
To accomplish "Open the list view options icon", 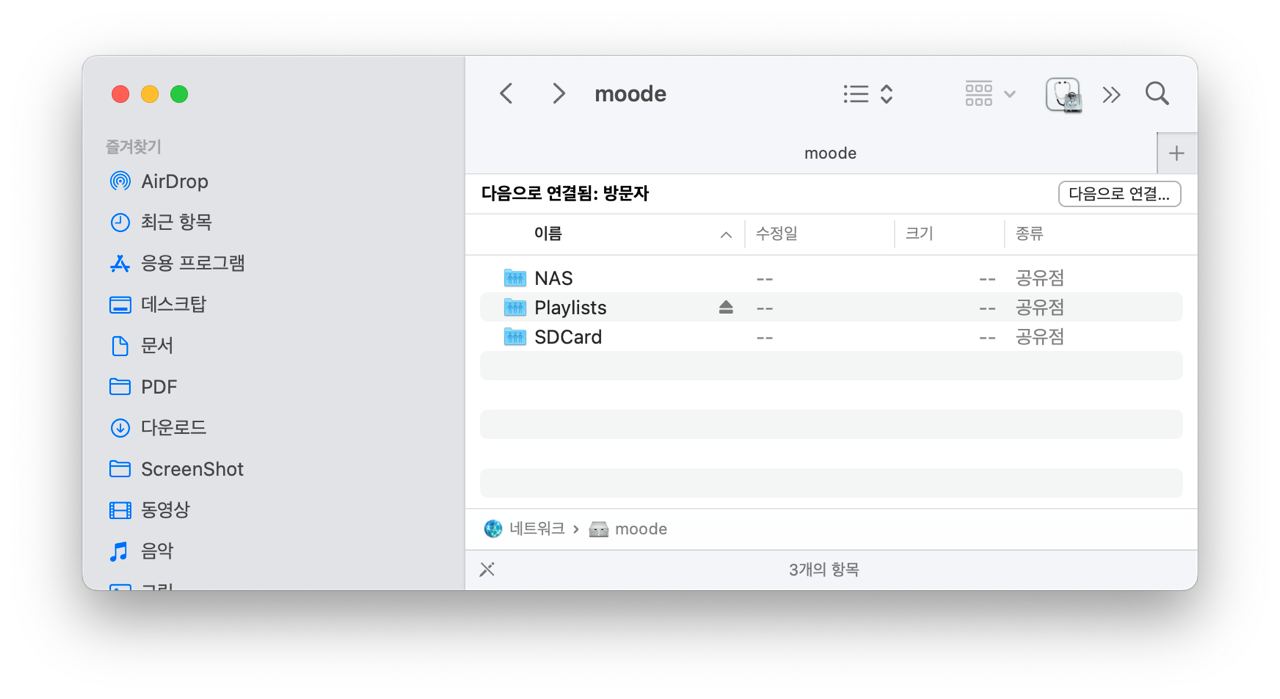I will [856, 93].
